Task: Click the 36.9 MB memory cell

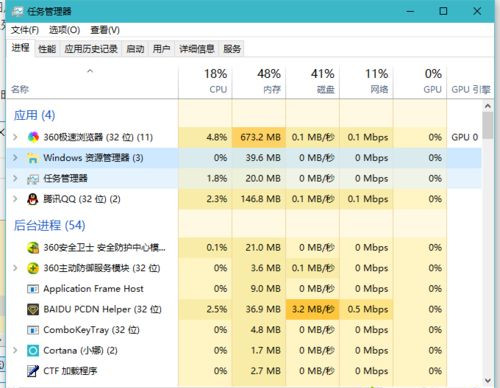Action: 259,309
